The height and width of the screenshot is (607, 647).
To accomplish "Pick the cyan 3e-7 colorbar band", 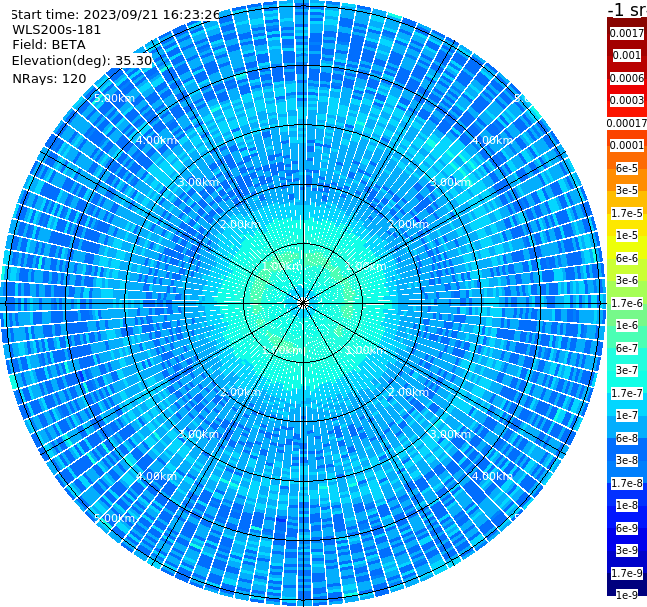I will pyautogui.click(x=627, y=370).
